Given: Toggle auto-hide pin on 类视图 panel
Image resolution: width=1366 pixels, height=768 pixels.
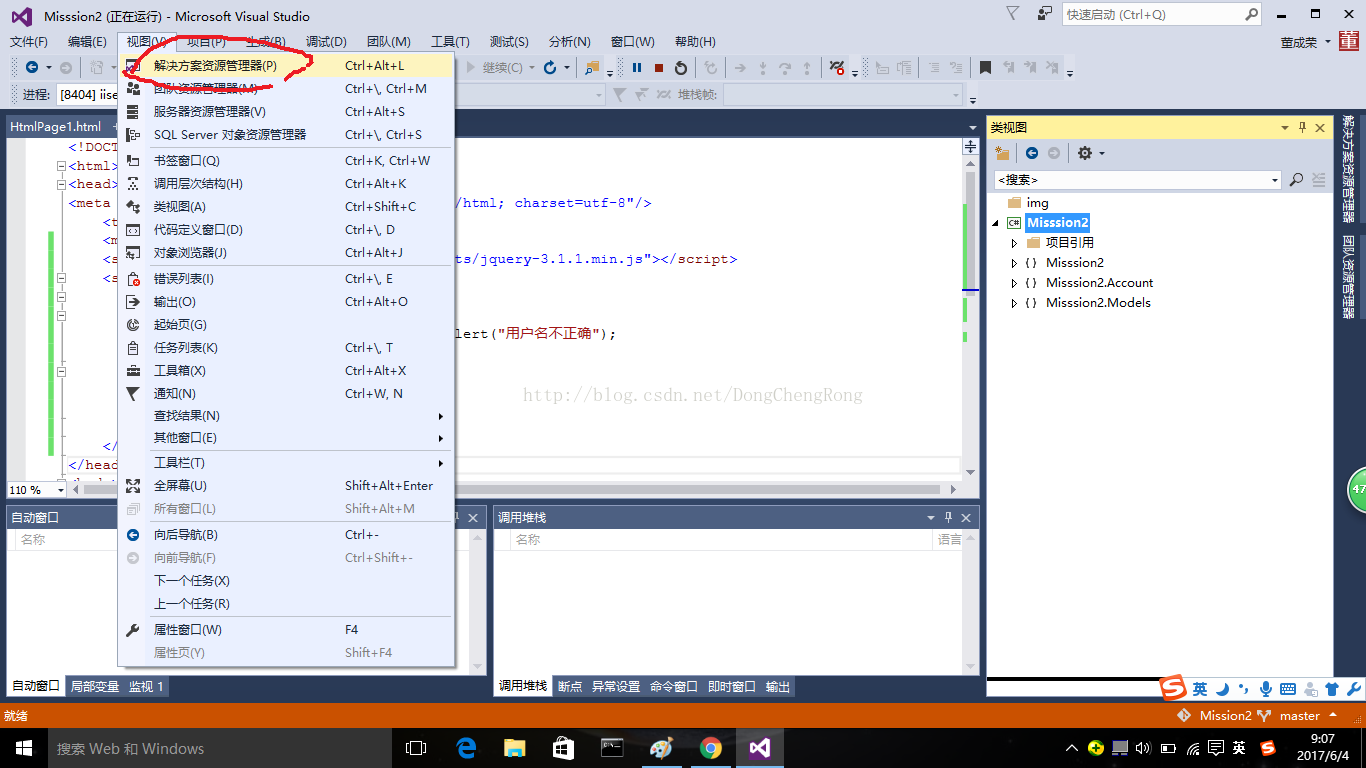Looking at the screenshot, I should [1302, 128].
